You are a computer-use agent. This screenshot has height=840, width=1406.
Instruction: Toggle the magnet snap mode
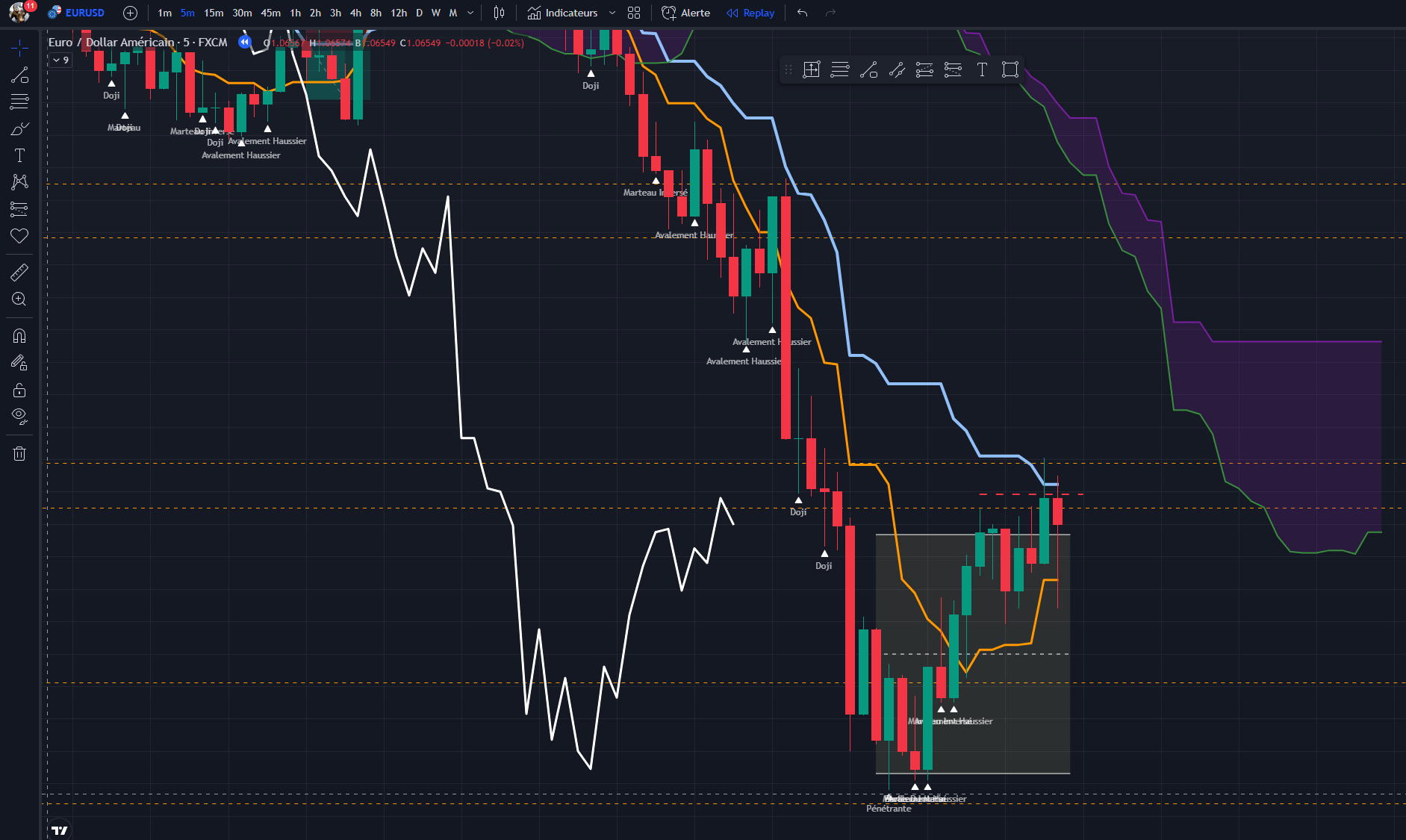(19, 336)
